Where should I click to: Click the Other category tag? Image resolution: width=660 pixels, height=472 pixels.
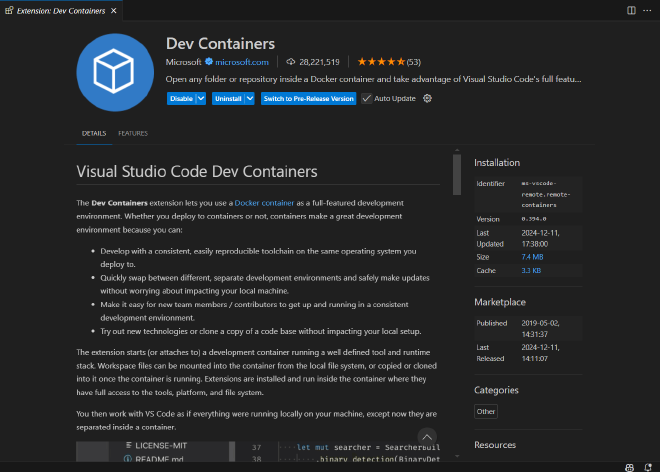486,411
